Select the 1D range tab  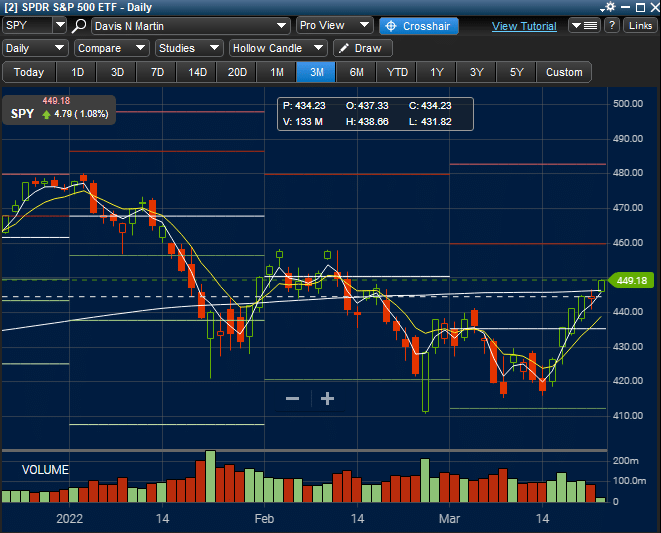coord(77,72)
